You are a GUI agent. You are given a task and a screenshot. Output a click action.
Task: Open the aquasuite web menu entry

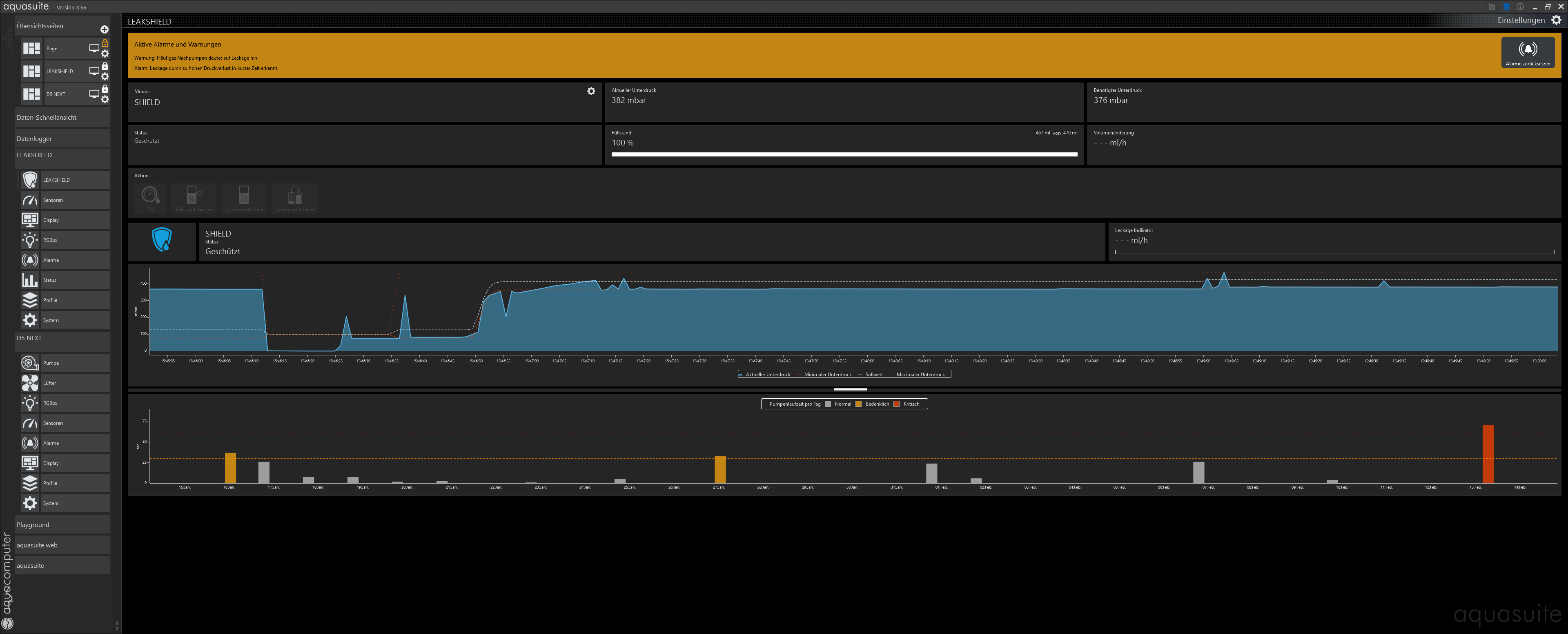pos(37,546)
